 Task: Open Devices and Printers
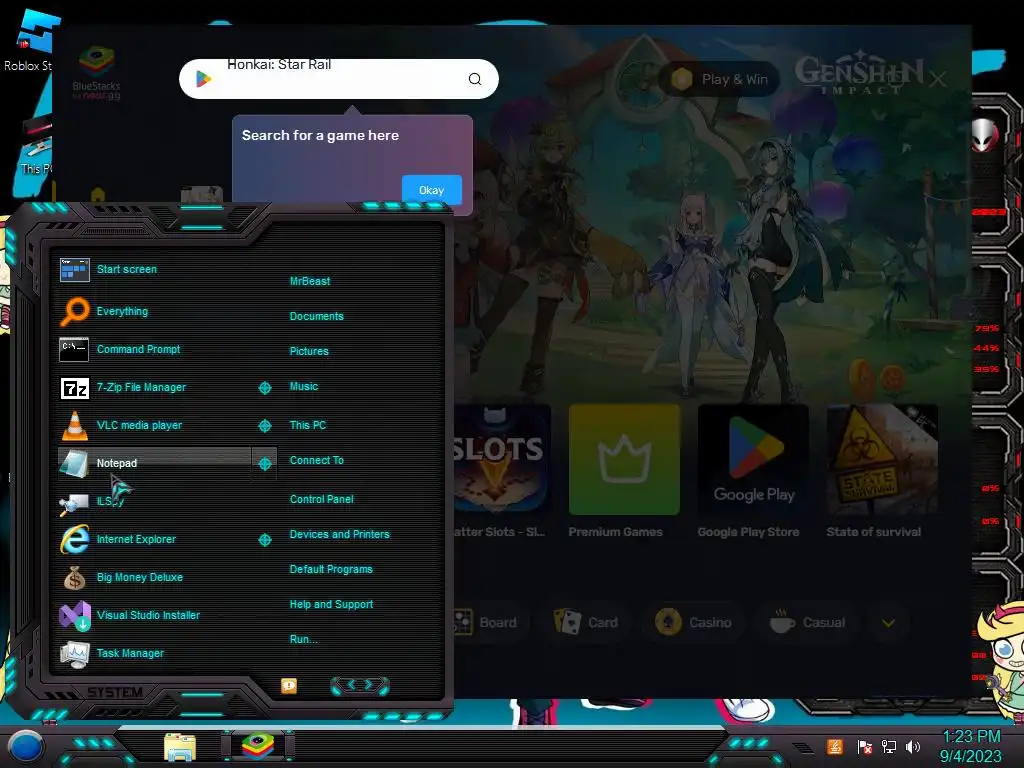click(340, 534)
